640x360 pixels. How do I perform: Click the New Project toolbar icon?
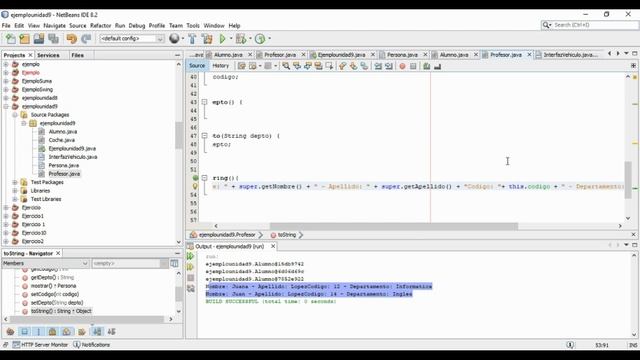pos(24,39)
